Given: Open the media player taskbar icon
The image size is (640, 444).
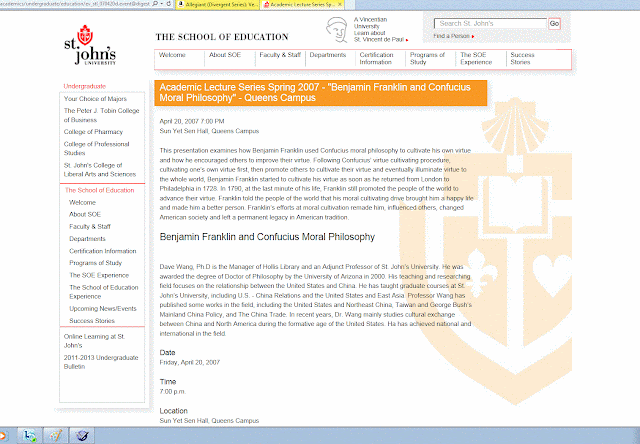Looking at the screenshot, I should pos(4,436).
